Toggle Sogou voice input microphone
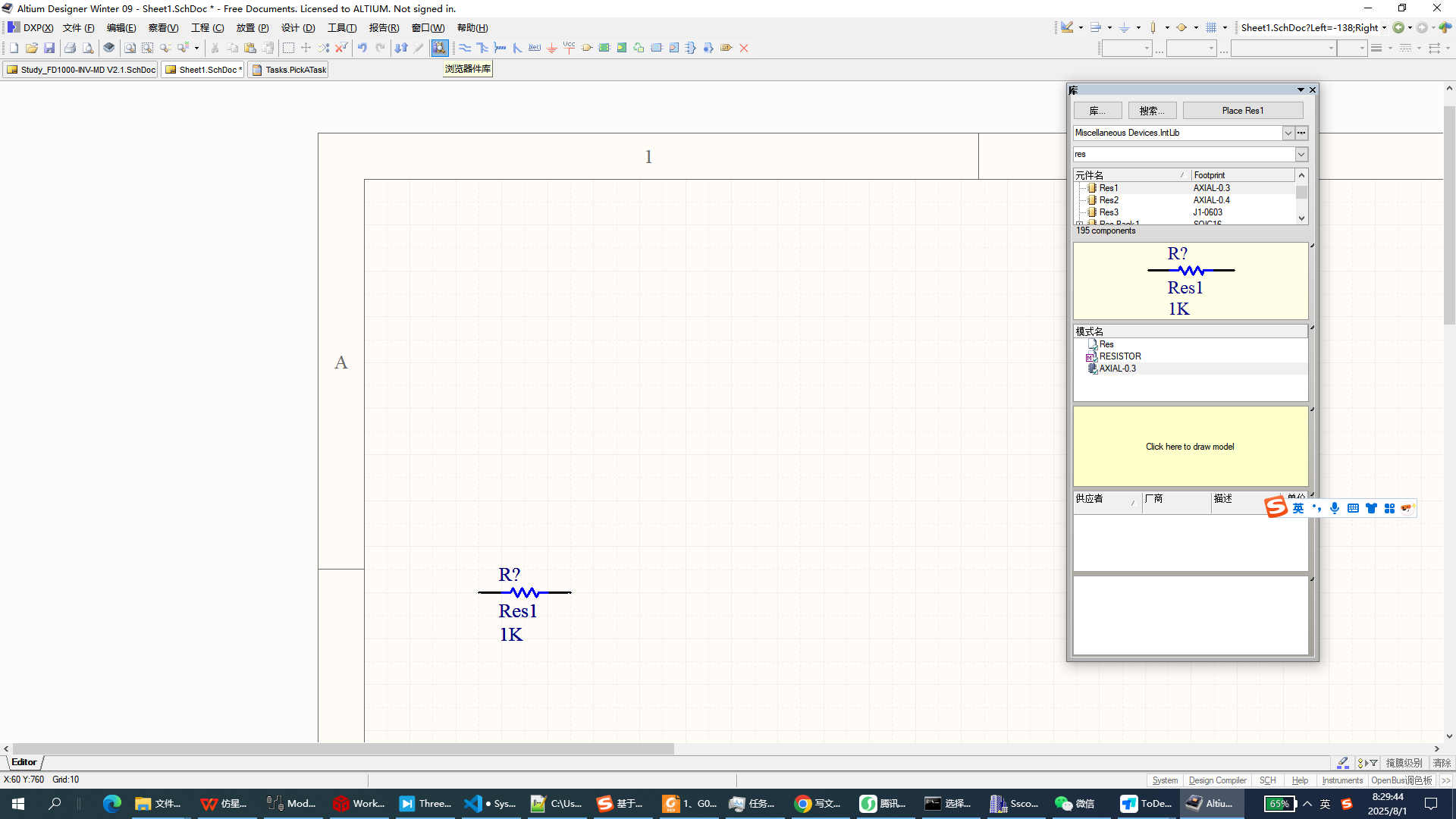Screen dimensions: 1456x819 click(x=1335, y=508)
